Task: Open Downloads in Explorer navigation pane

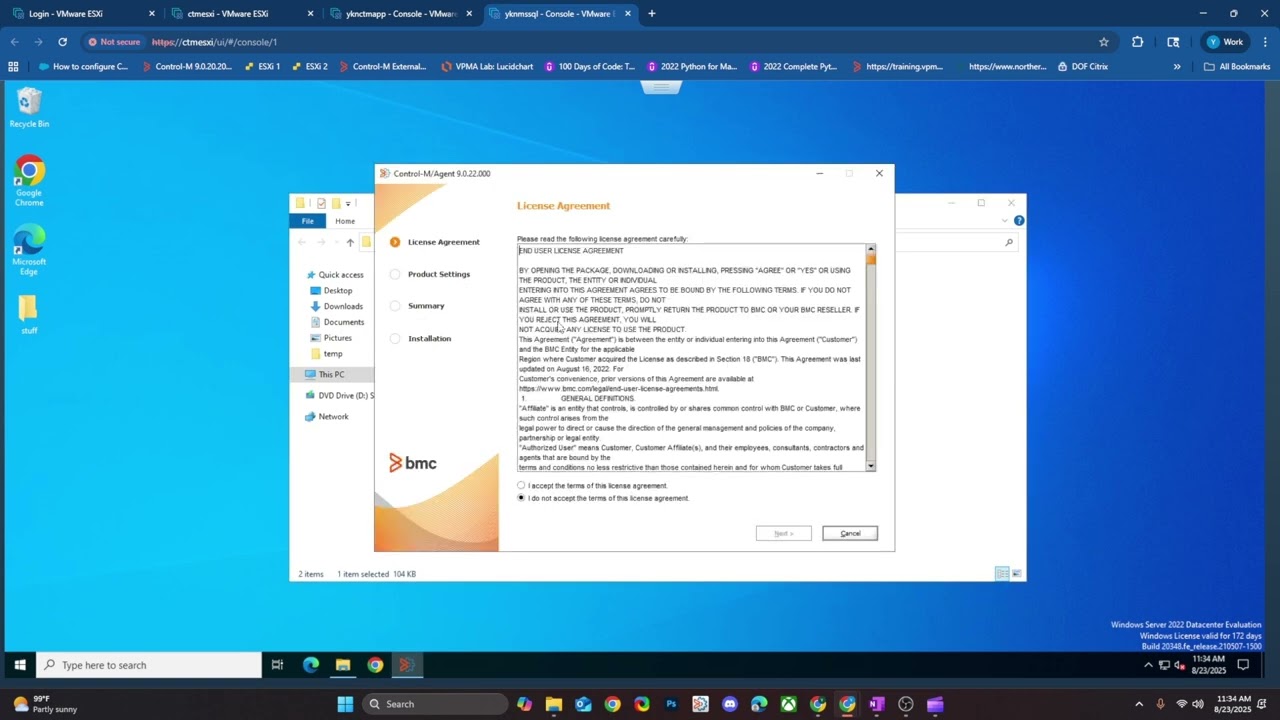Action: 342,307
